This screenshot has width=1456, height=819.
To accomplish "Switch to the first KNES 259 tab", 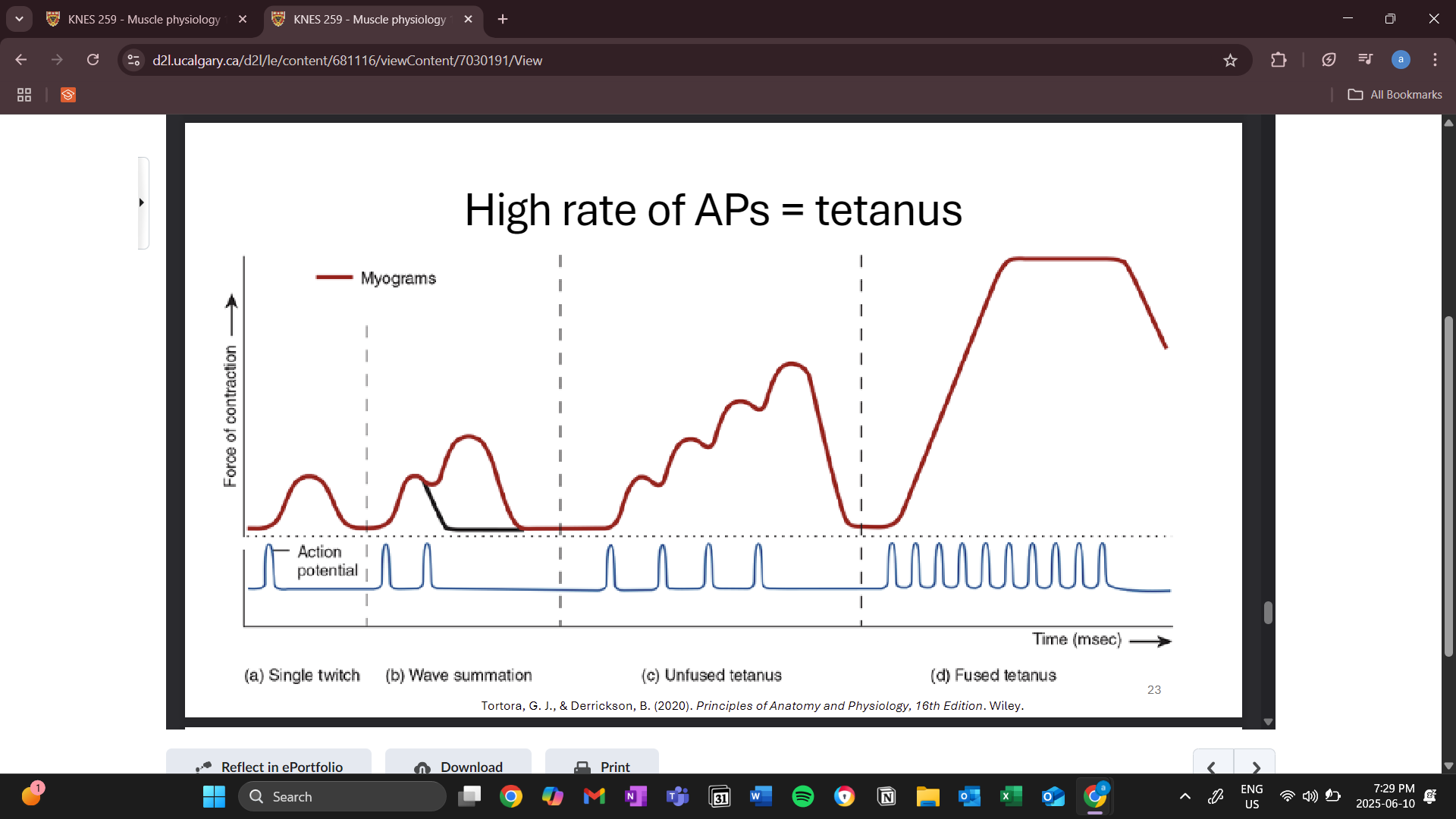I will 144,19.
